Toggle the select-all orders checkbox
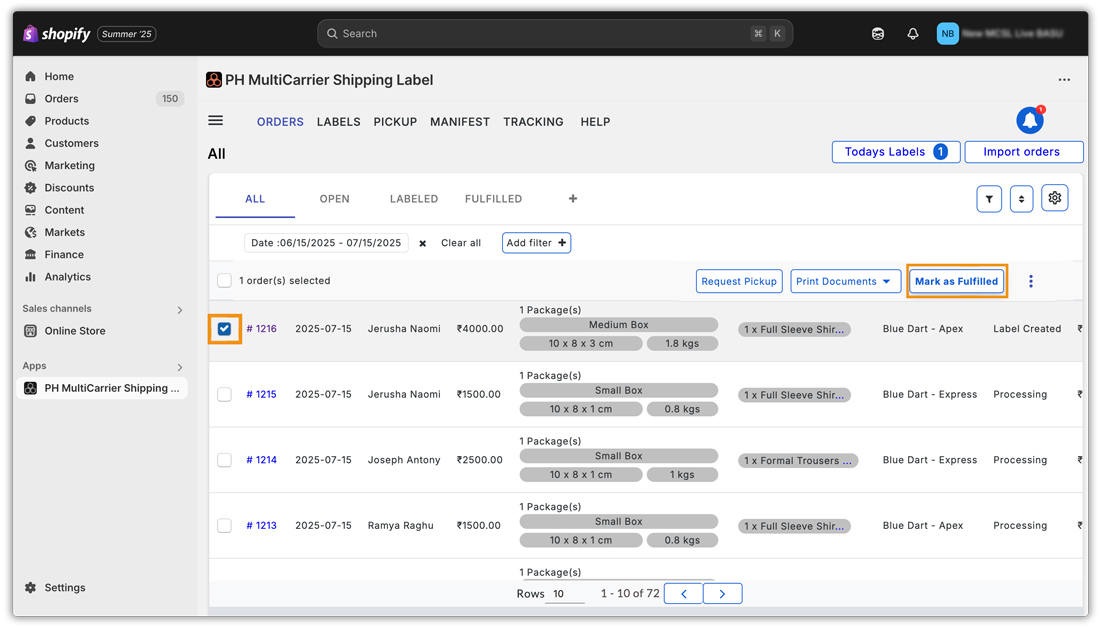The height and width of the screenshot is (628, 1100). pos(224,281)
